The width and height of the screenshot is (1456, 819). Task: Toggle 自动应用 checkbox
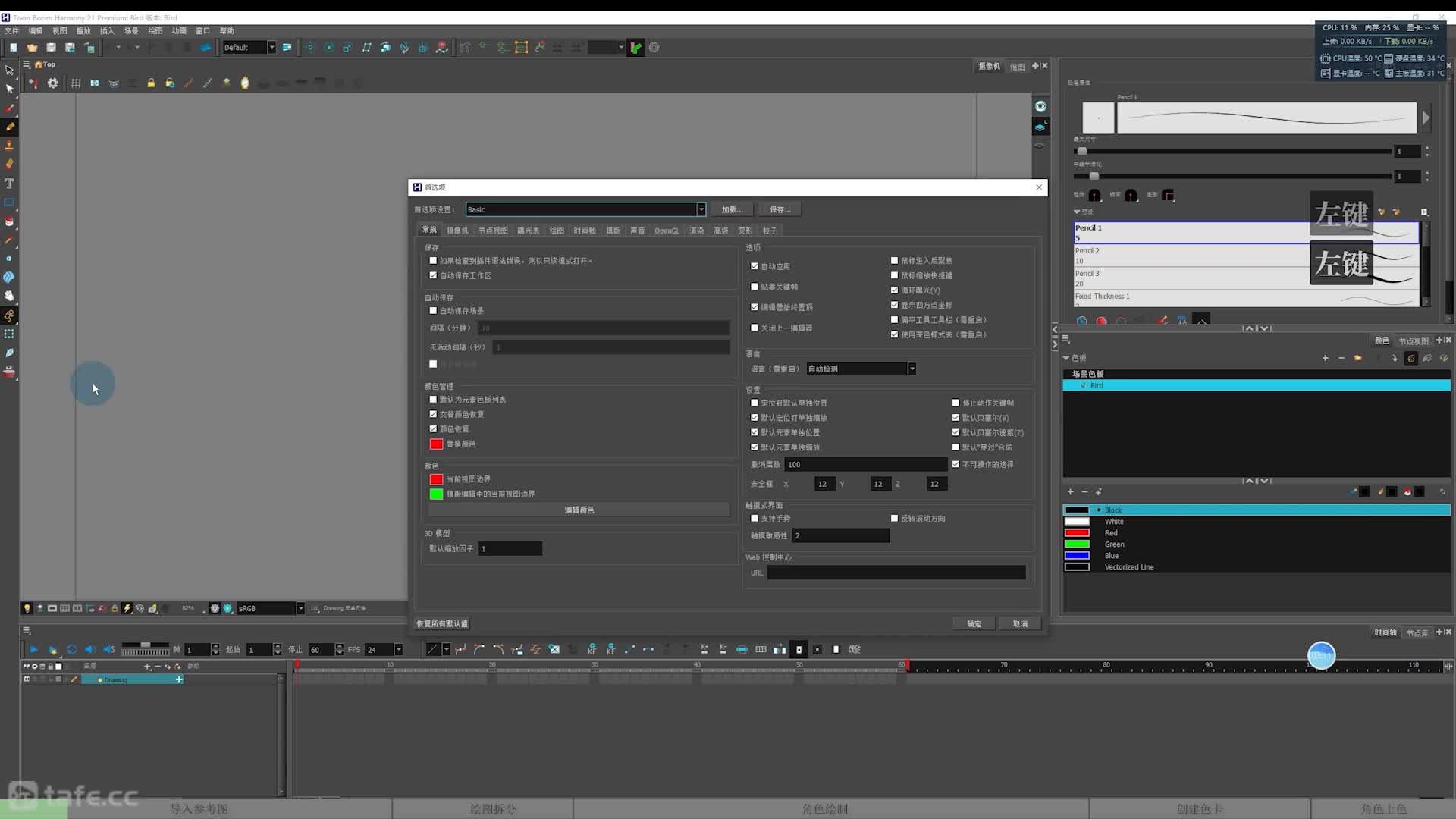point(754,266)
